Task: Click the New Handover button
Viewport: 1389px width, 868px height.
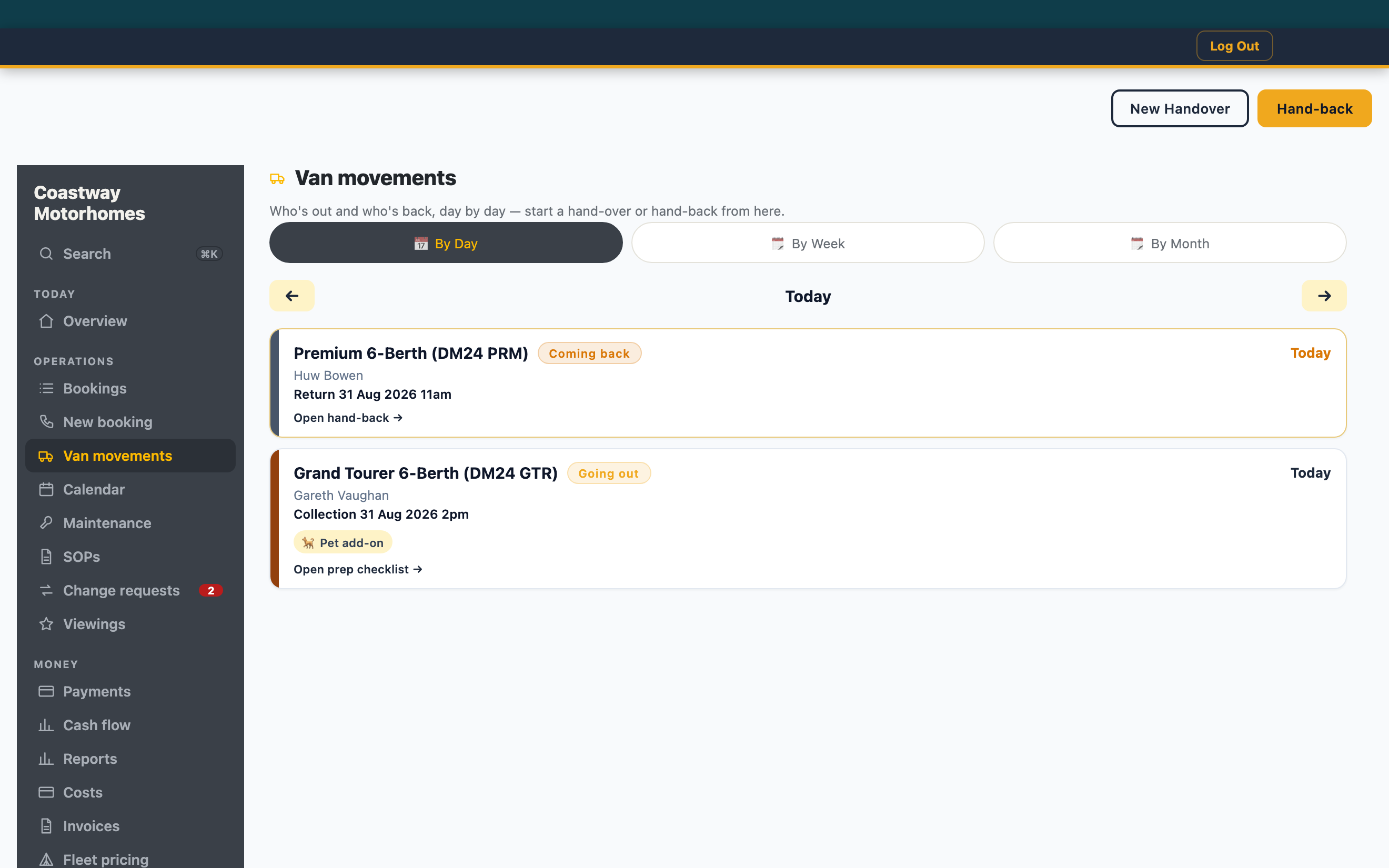Action: tap(1180, 108)
